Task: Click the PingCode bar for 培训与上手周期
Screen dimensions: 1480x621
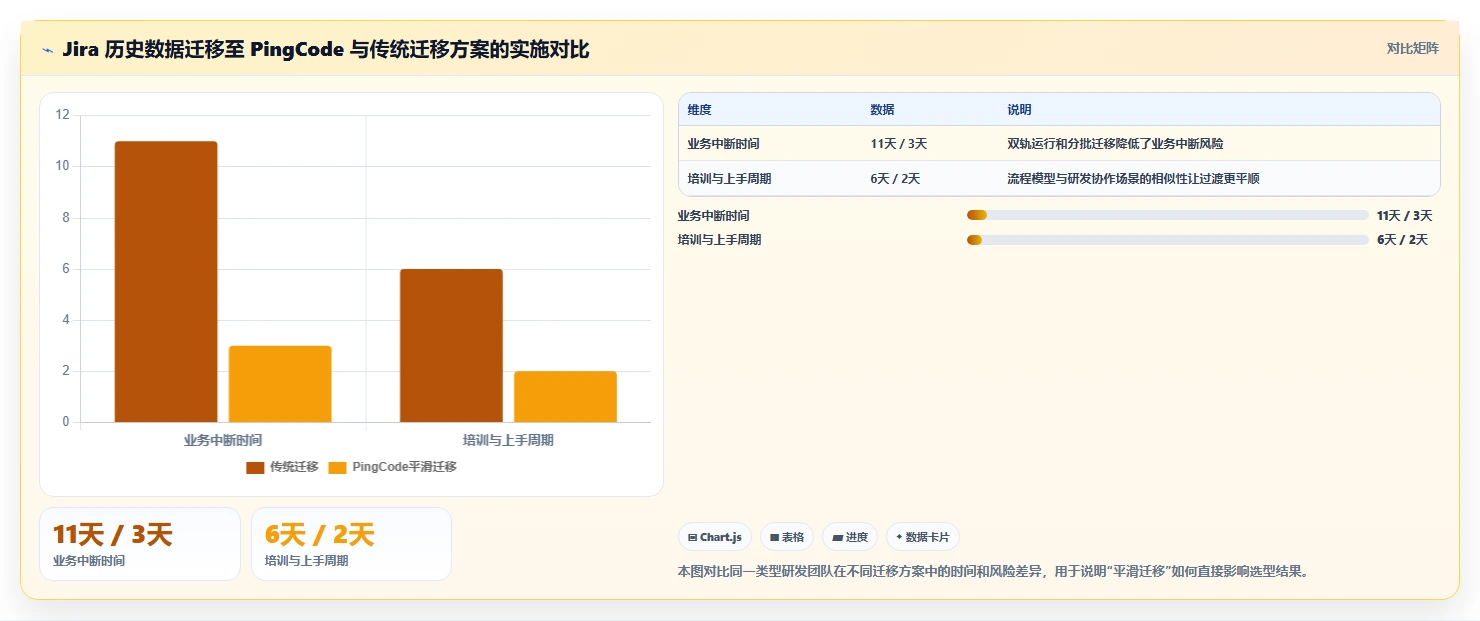Action: pos(565,397)
